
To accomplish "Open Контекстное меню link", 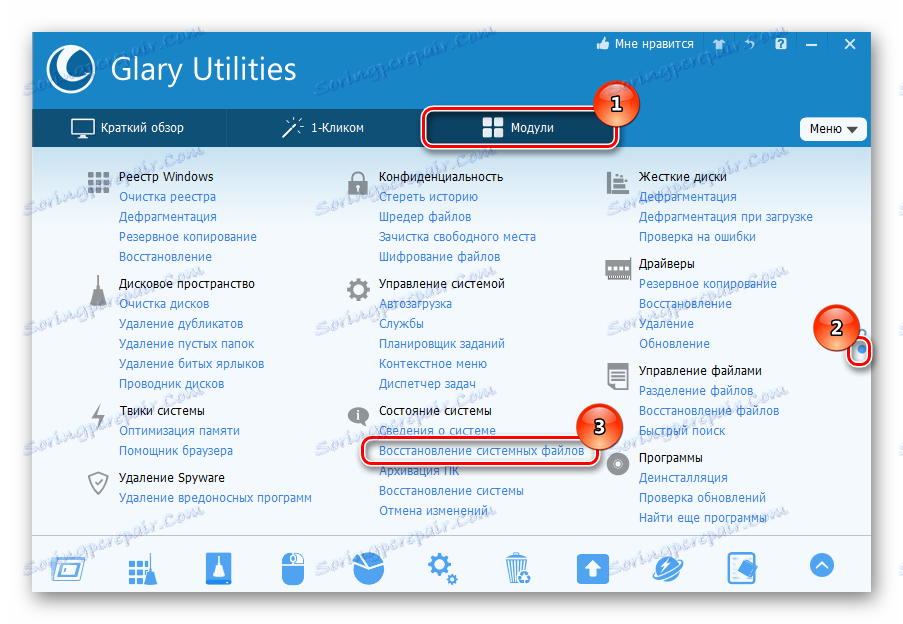I will pos(432,364).
